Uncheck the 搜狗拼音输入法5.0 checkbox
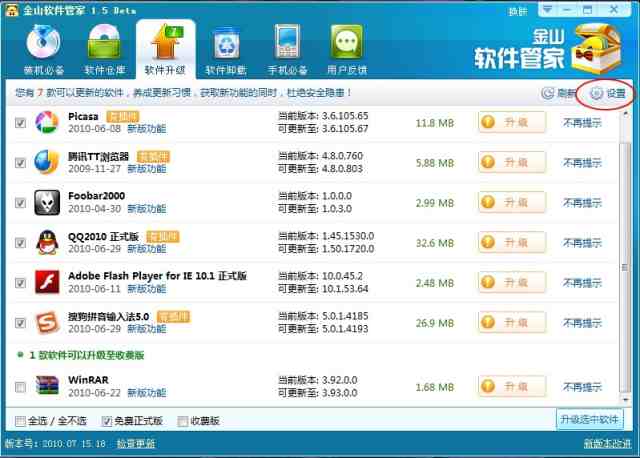 pyautogui.click(x=20, y=322)
